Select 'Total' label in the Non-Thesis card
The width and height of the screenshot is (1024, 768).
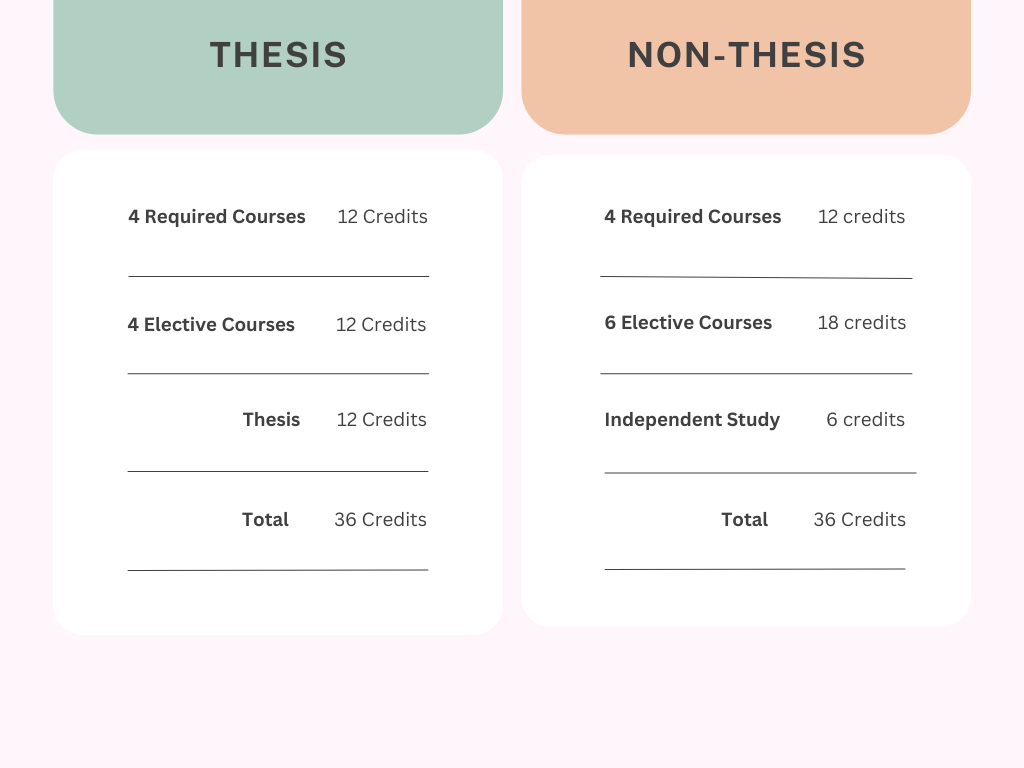745,520
